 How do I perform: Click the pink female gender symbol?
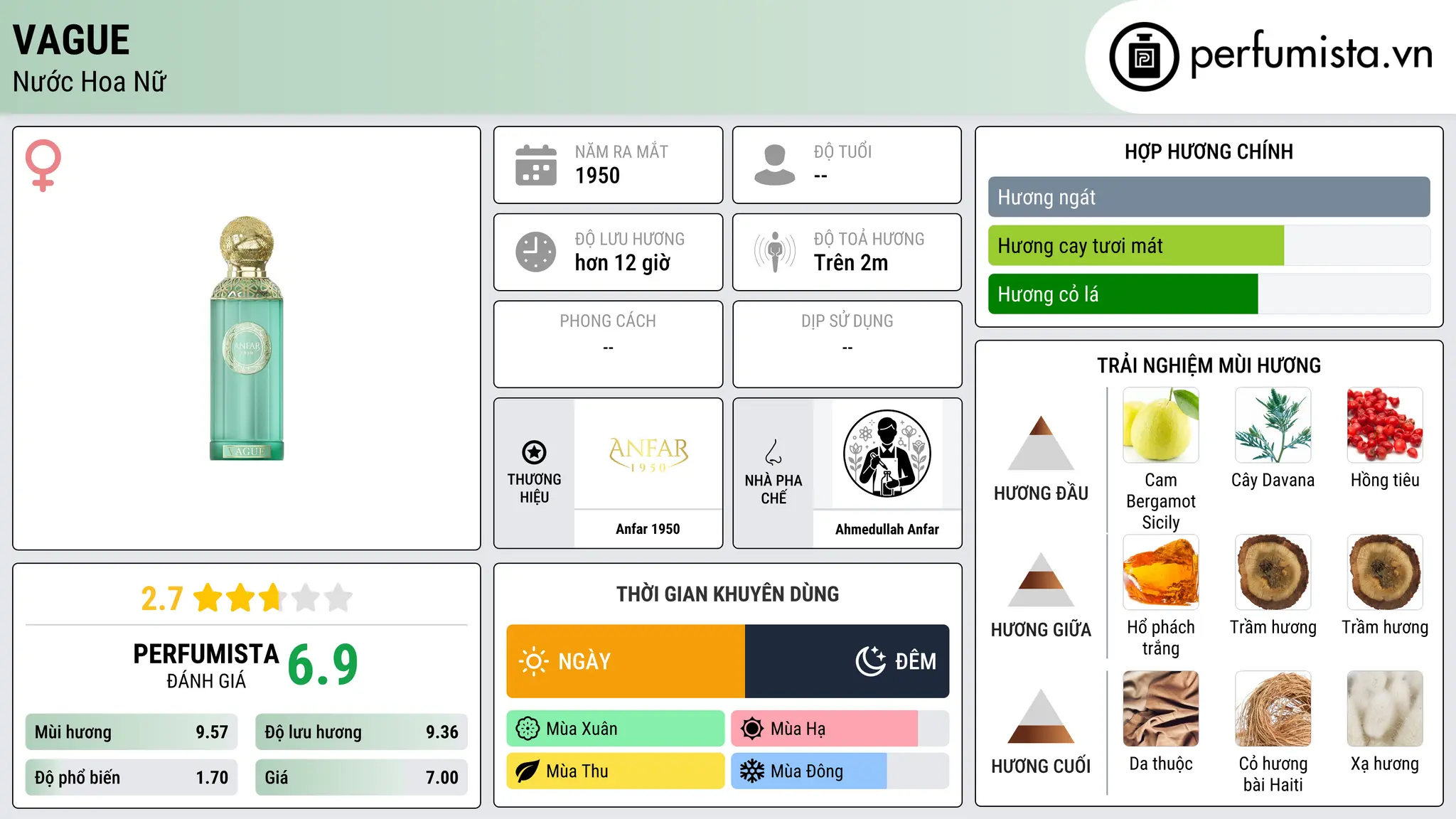point(43,165)
